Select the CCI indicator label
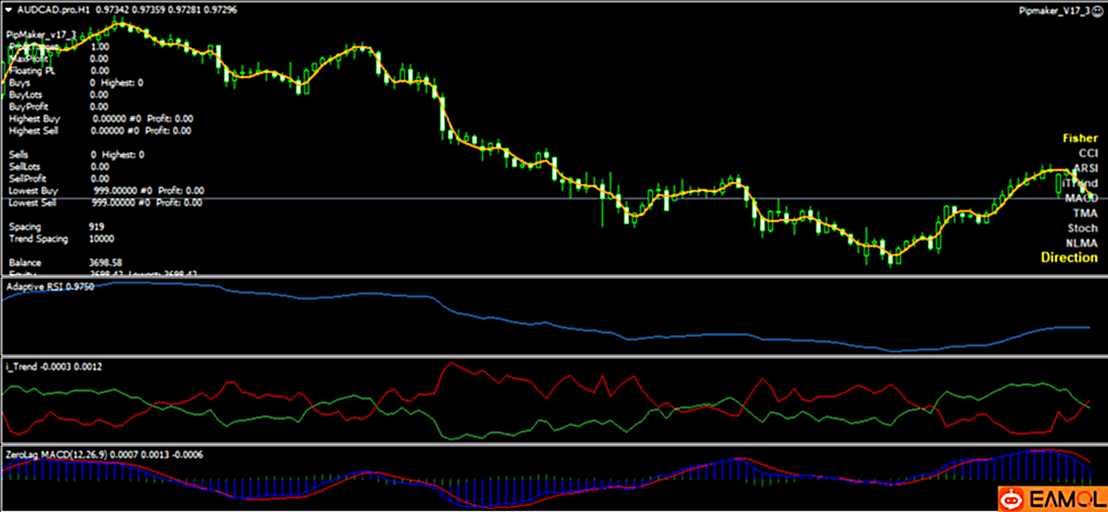Viewport: 1108px width, 512px height. pyautogui.click(x=1087, y=153)
